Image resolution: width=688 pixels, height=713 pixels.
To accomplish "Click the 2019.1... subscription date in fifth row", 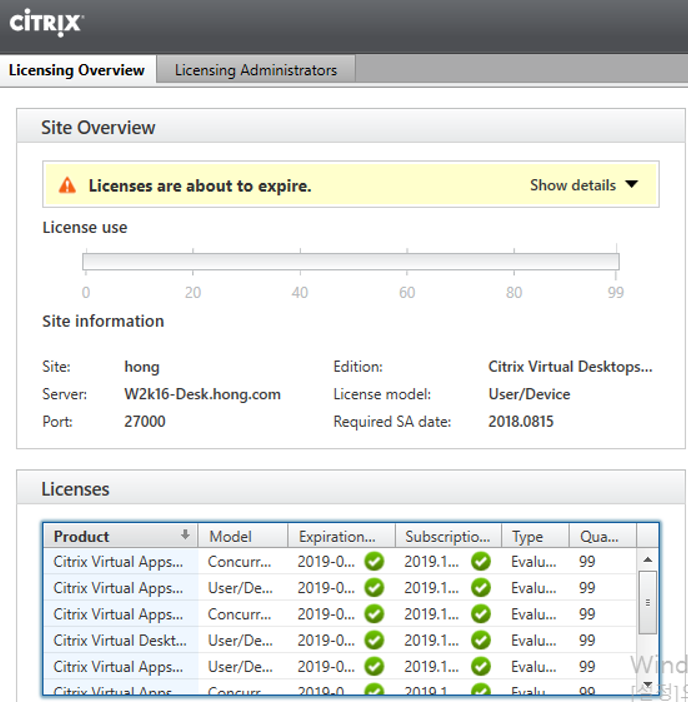I will click(432, 667).
